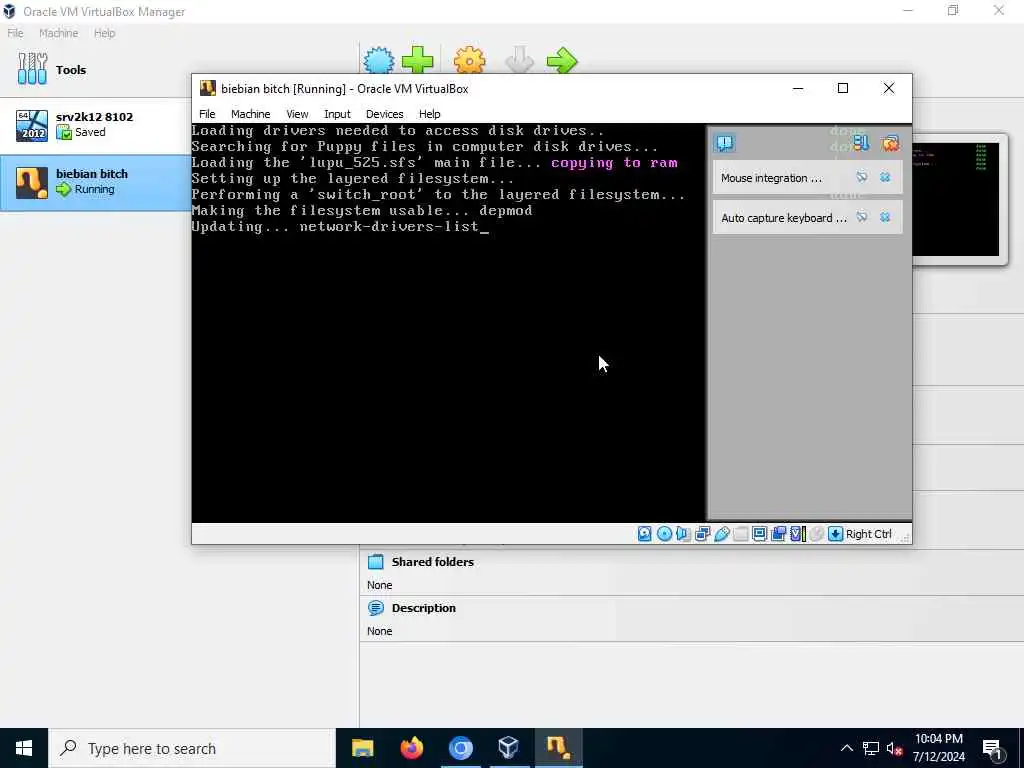
Task: Open Help menu in the VM window
Action: tap(429, 114)
